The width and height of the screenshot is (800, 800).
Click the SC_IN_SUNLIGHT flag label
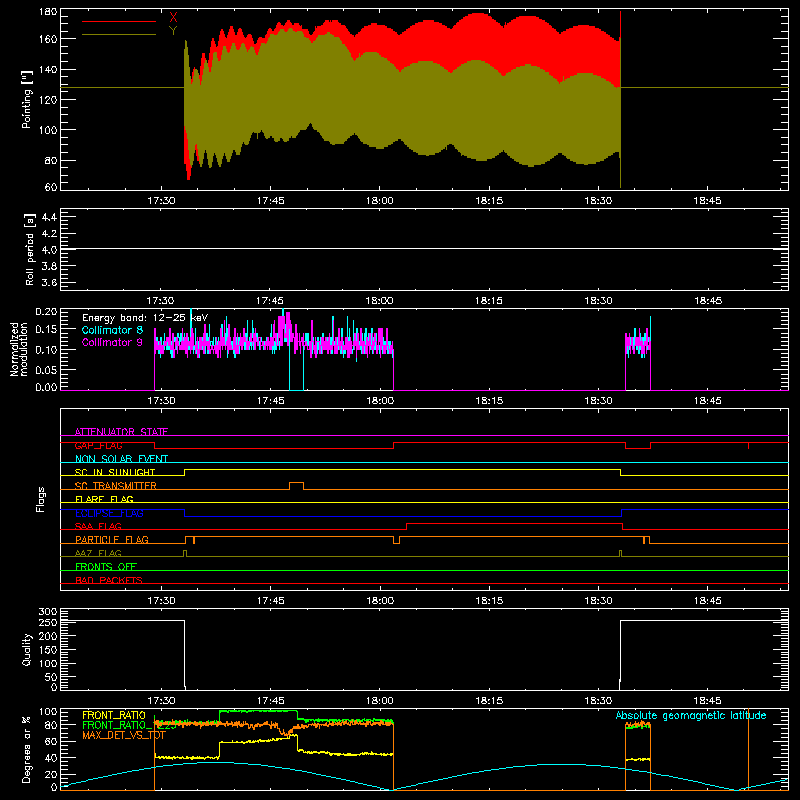[115, 472]
